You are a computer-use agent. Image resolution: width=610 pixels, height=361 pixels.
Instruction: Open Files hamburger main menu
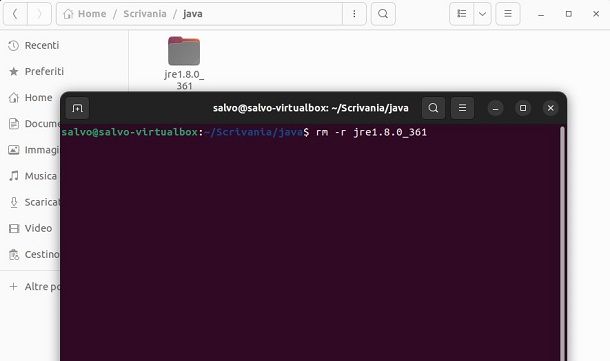click(508, 14)
